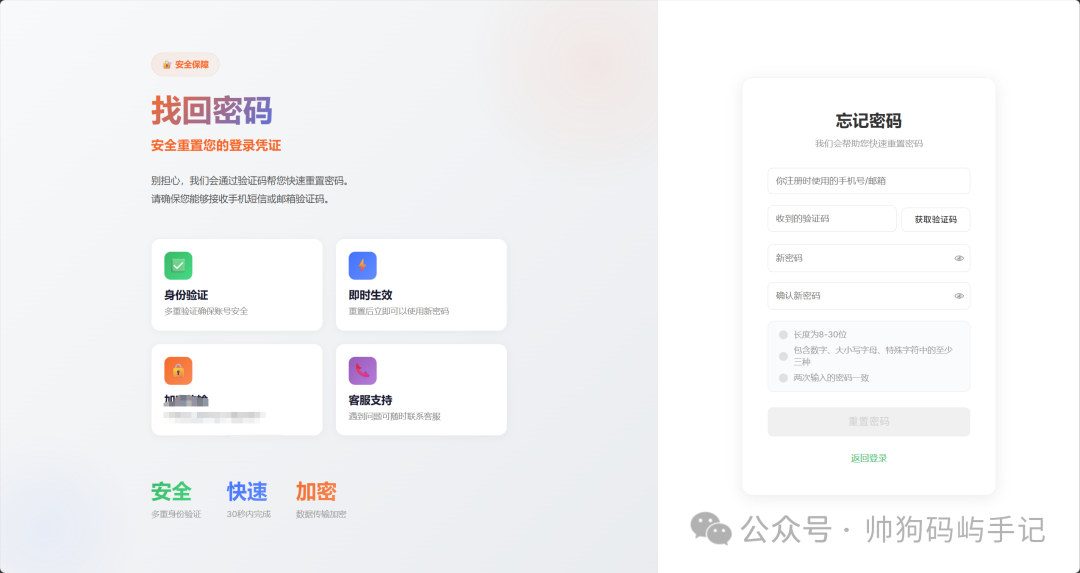The image size is (1080, 573).
Task: Click 我们会帮助您快速重置密码 text
Action: [869, 144]
